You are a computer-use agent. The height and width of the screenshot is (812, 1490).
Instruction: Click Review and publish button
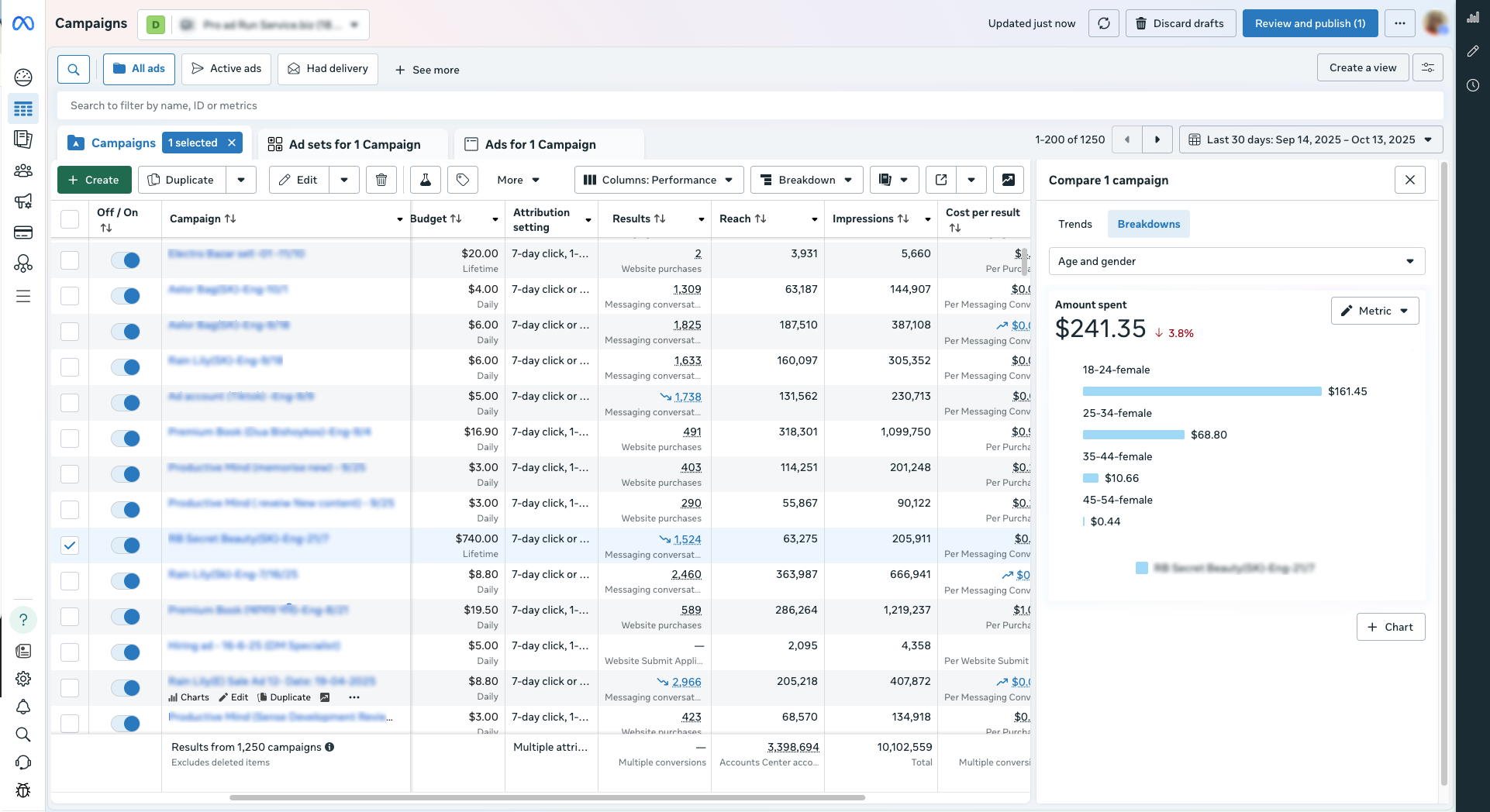[x=1309, y=23]
